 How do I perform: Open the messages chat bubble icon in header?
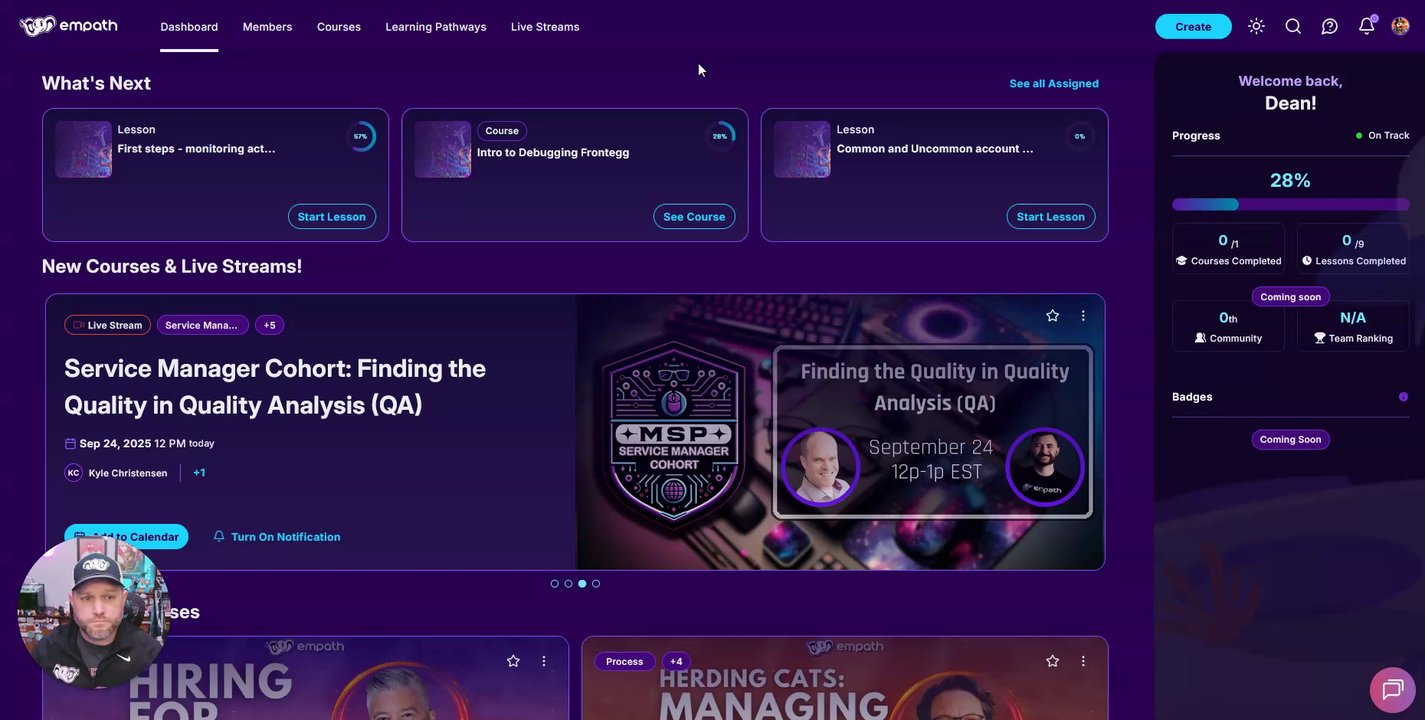(x=1329, y=26)
